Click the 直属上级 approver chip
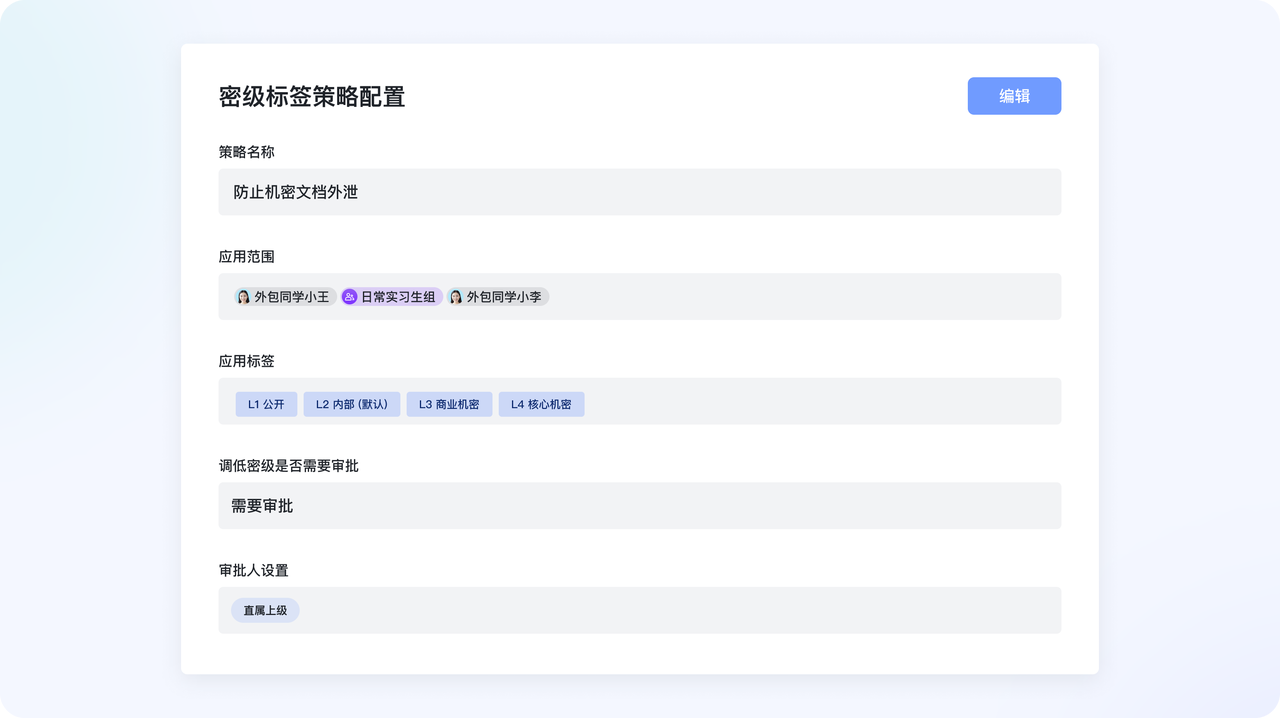The width and height of the screenshot is (1280, 718). (265, 610)
